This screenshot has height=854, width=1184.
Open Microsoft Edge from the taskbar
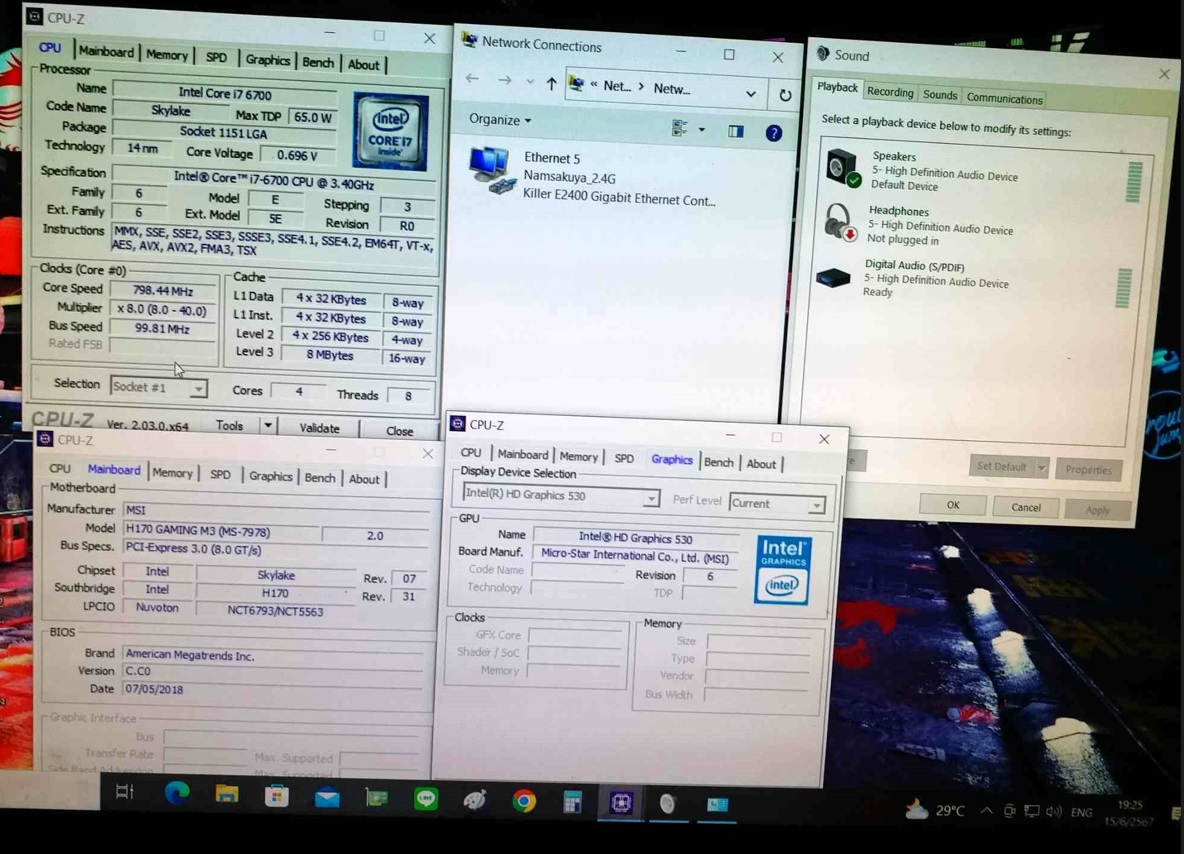pos(177,792)
